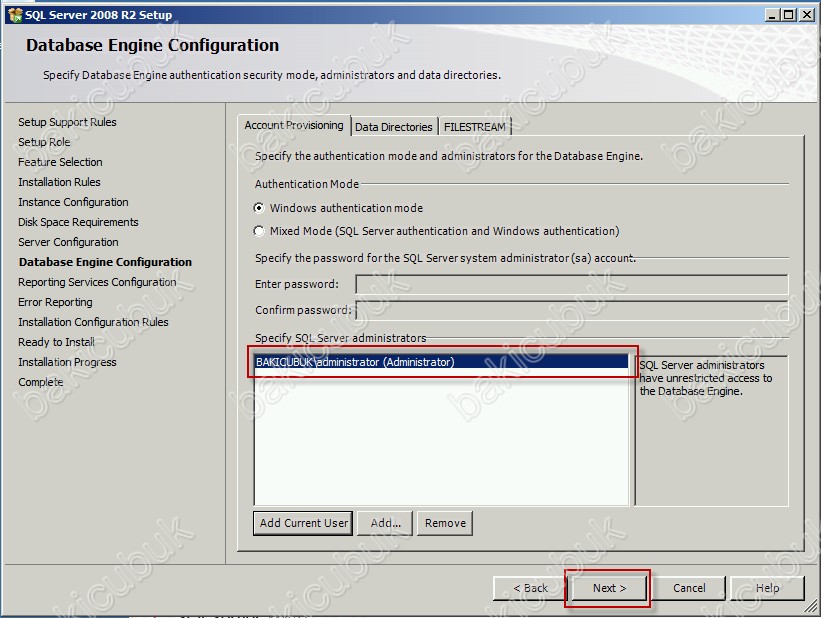Open the Data Directories tab
The height and width of the screenshot is (618, 821).
click(x=394, y=127)
